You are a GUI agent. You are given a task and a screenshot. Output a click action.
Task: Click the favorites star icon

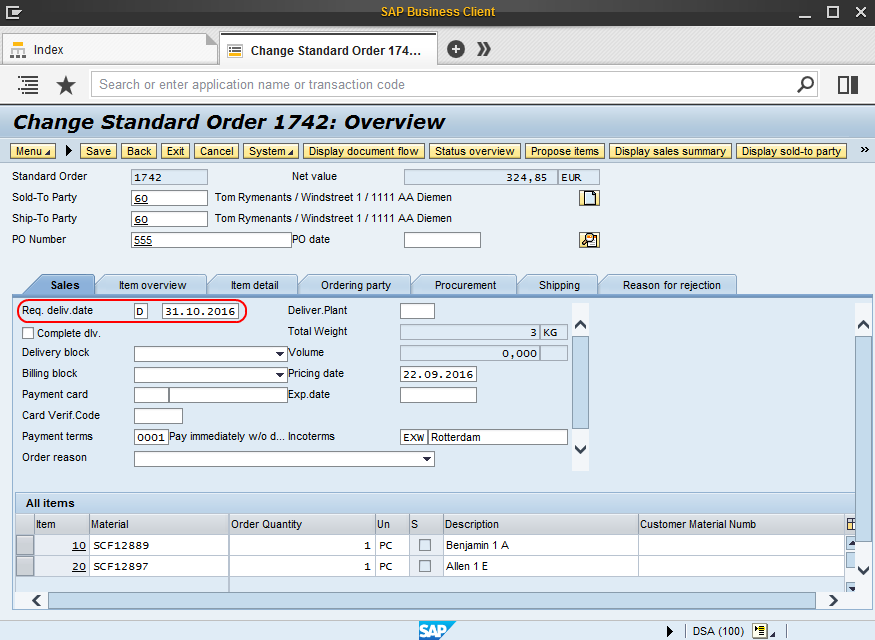[x=66, y=85]
